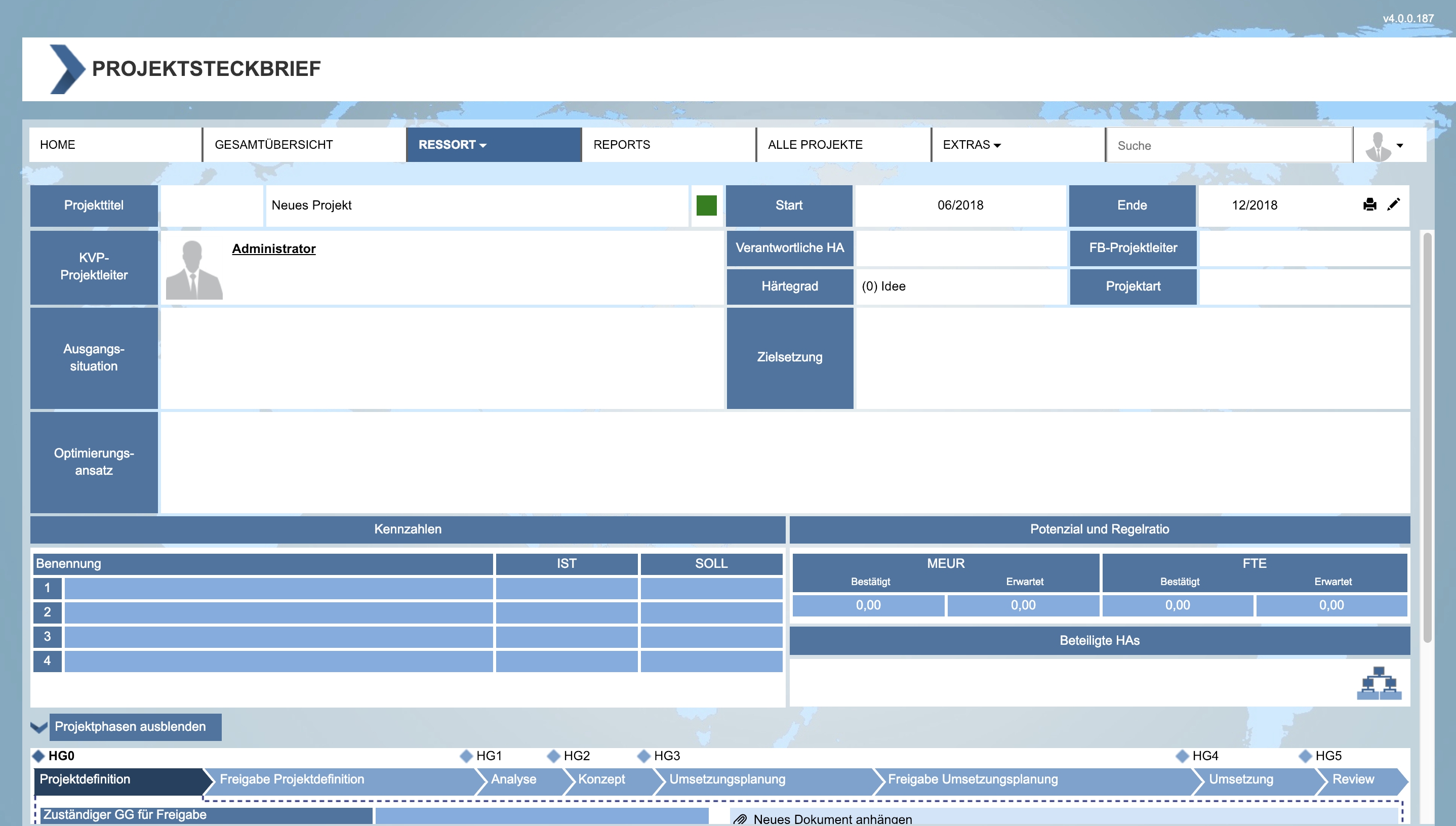Click the user avatar icon in the navbar
This screenshot has width=1456, height=826.
click(x=1378, y=146)
